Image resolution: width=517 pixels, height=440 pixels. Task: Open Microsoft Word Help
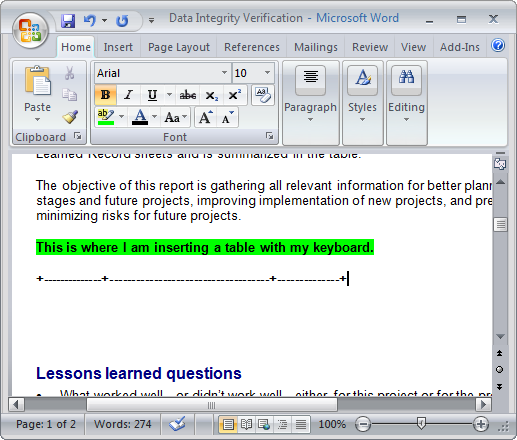coord(498,45)
